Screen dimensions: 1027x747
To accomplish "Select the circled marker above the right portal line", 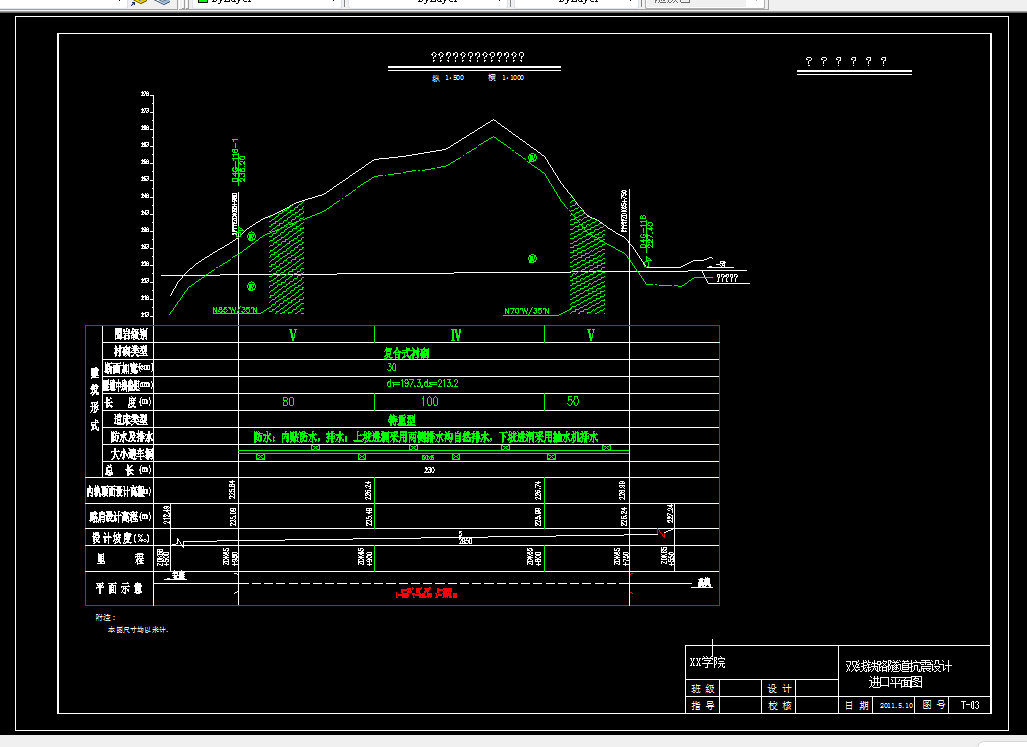I will (x=532, y=259).
